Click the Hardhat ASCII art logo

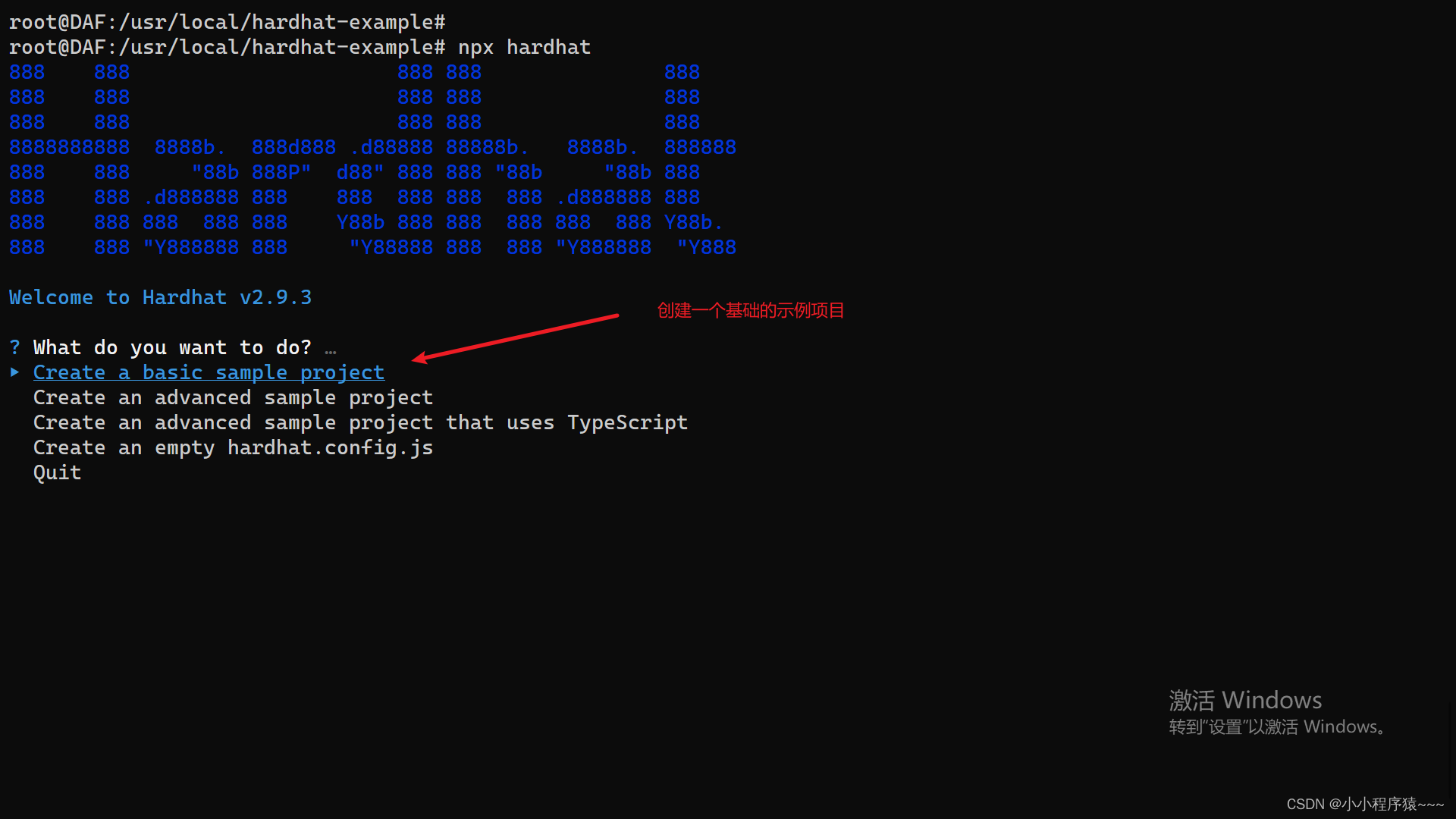[x=372, y=159]
